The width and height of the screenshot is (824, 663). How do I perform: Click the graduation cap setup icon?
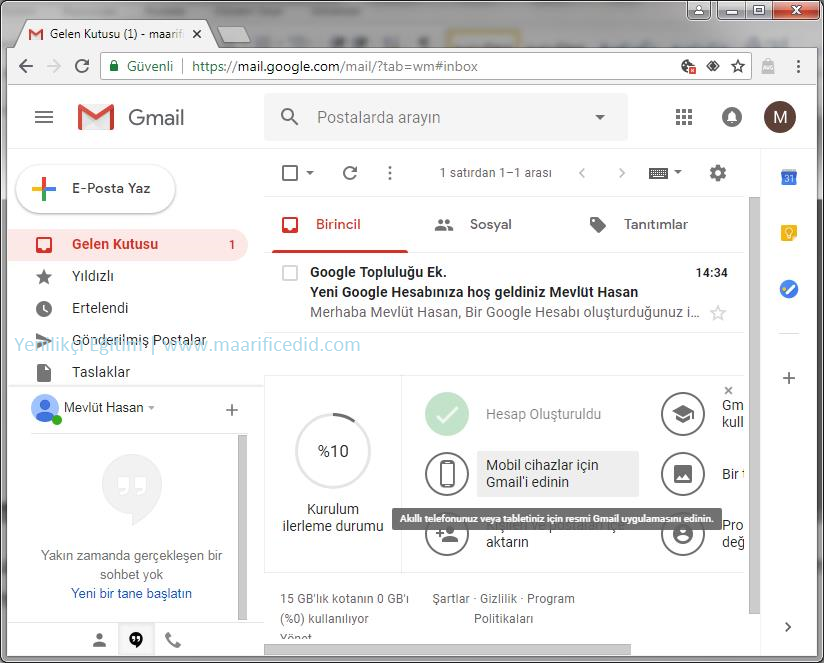click(683, 414)
